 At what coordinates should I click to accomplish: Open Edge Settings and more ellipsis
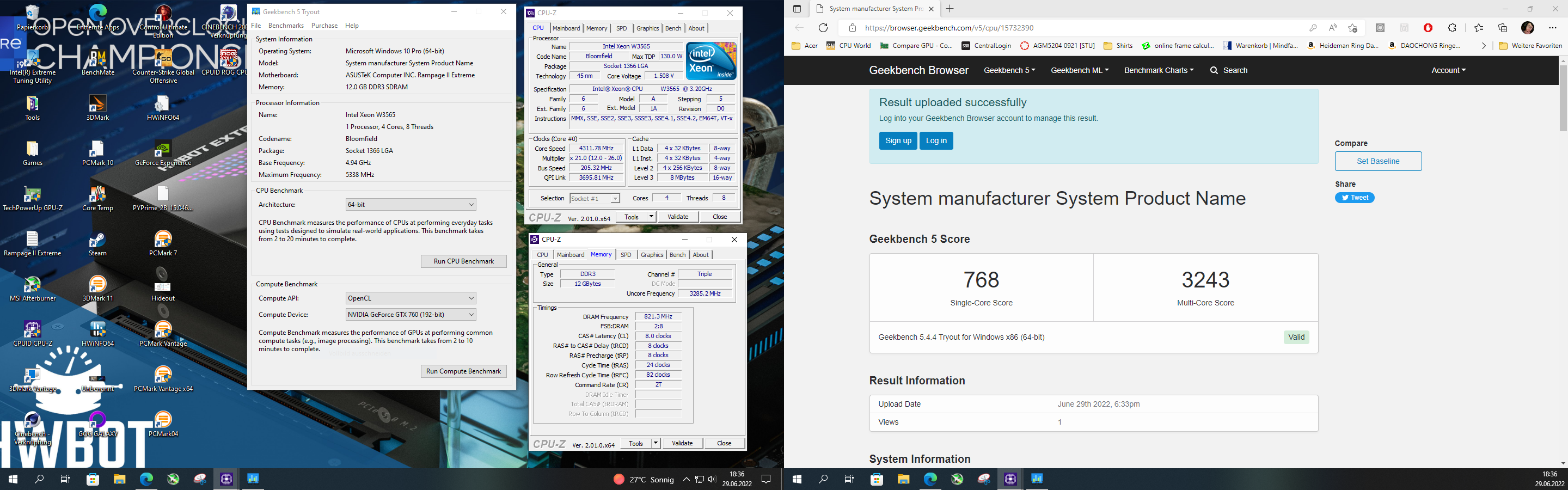1552,28
